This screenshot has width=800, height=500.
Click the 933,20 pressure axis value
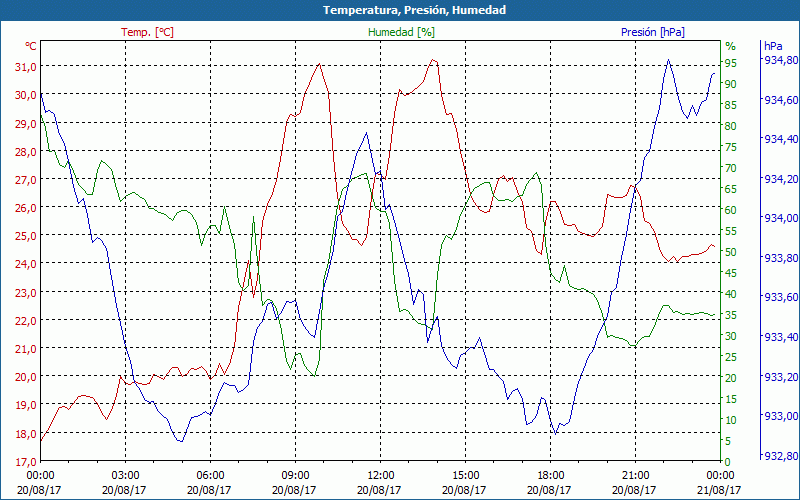coord(780,377)
